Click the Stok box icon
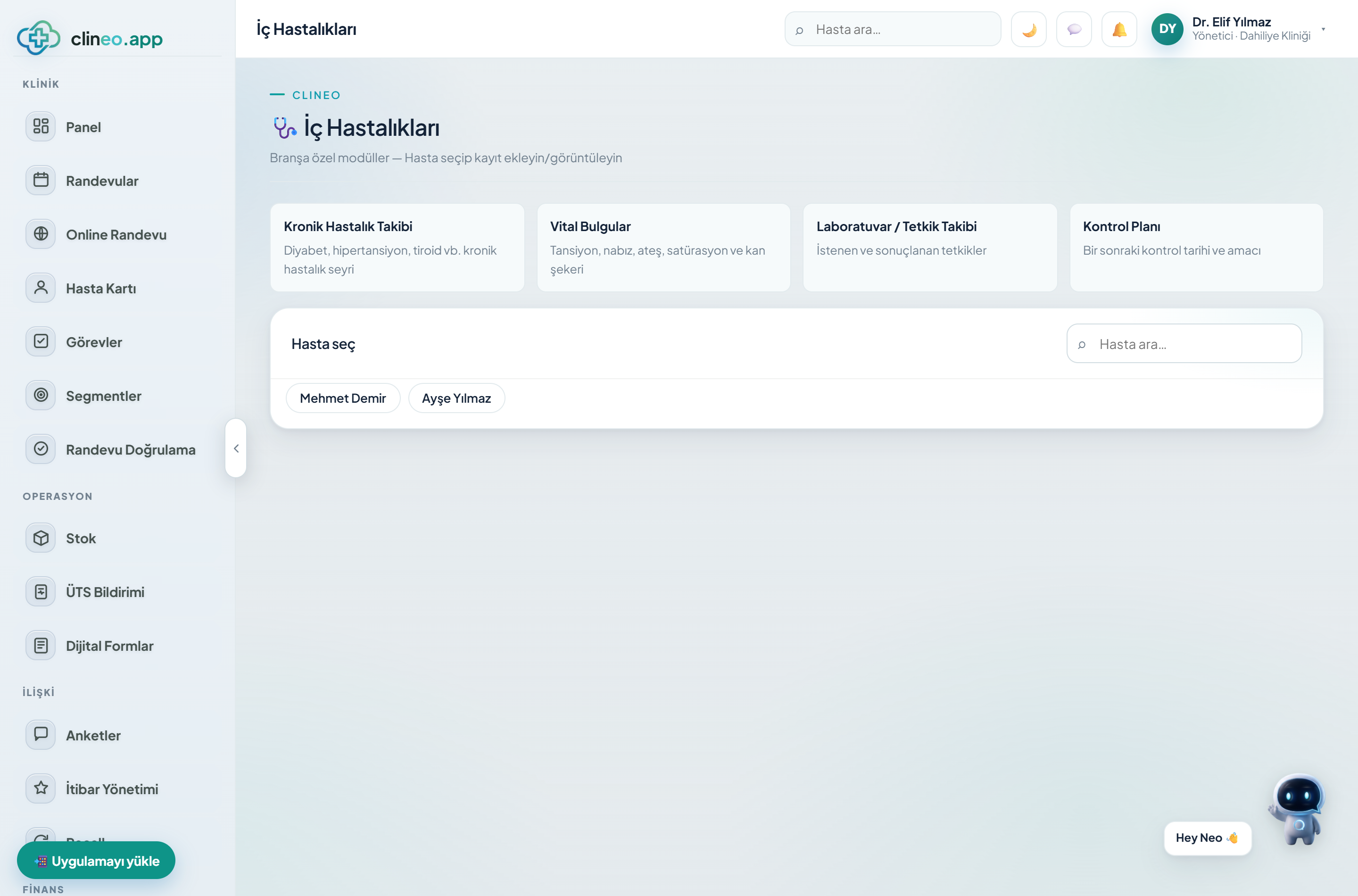Screen dimensions: 1358x896 (x=41, y=538)
